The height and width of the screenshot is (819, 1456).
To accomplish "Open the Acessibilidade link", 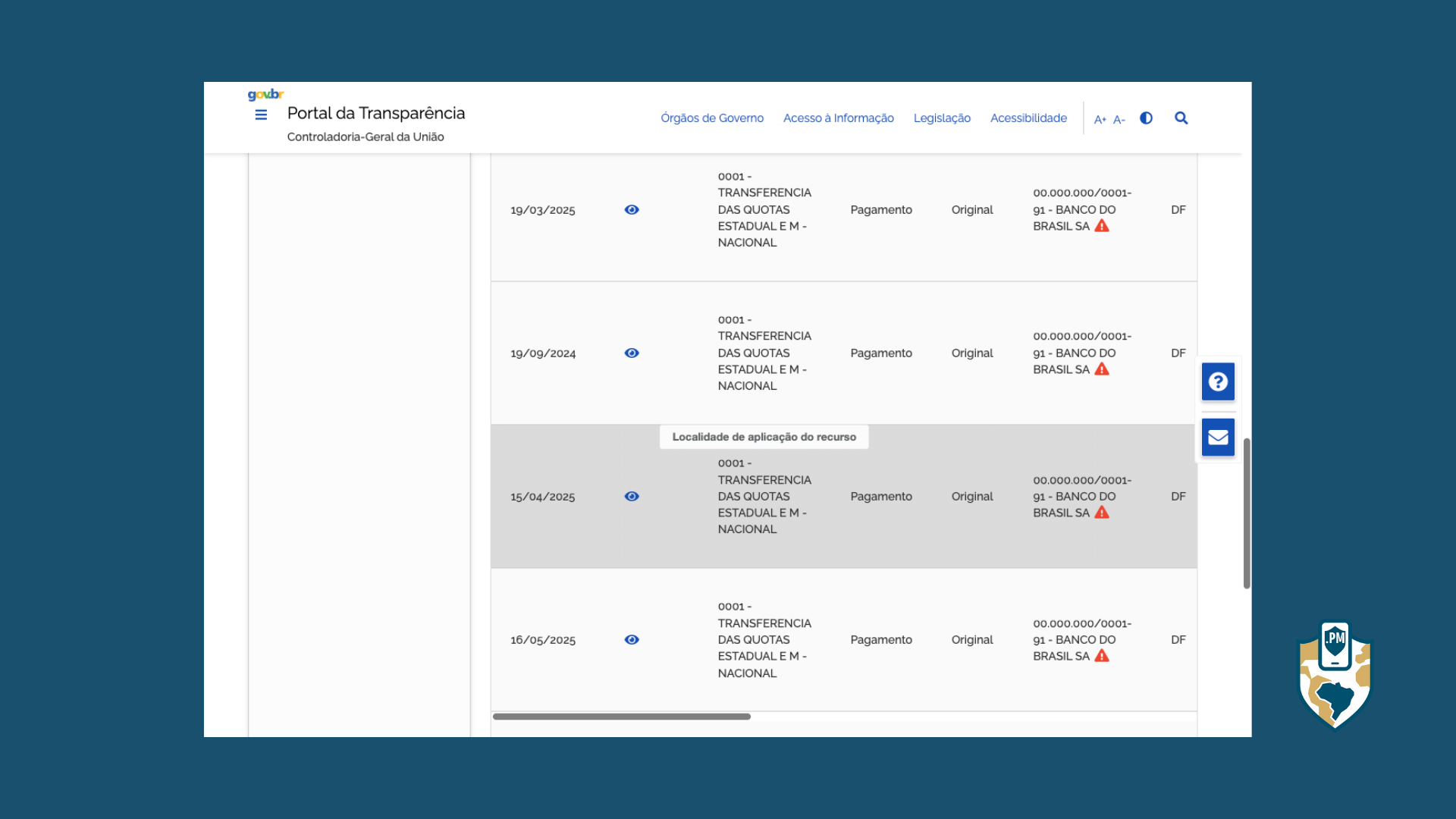I will pos(1028,118).
